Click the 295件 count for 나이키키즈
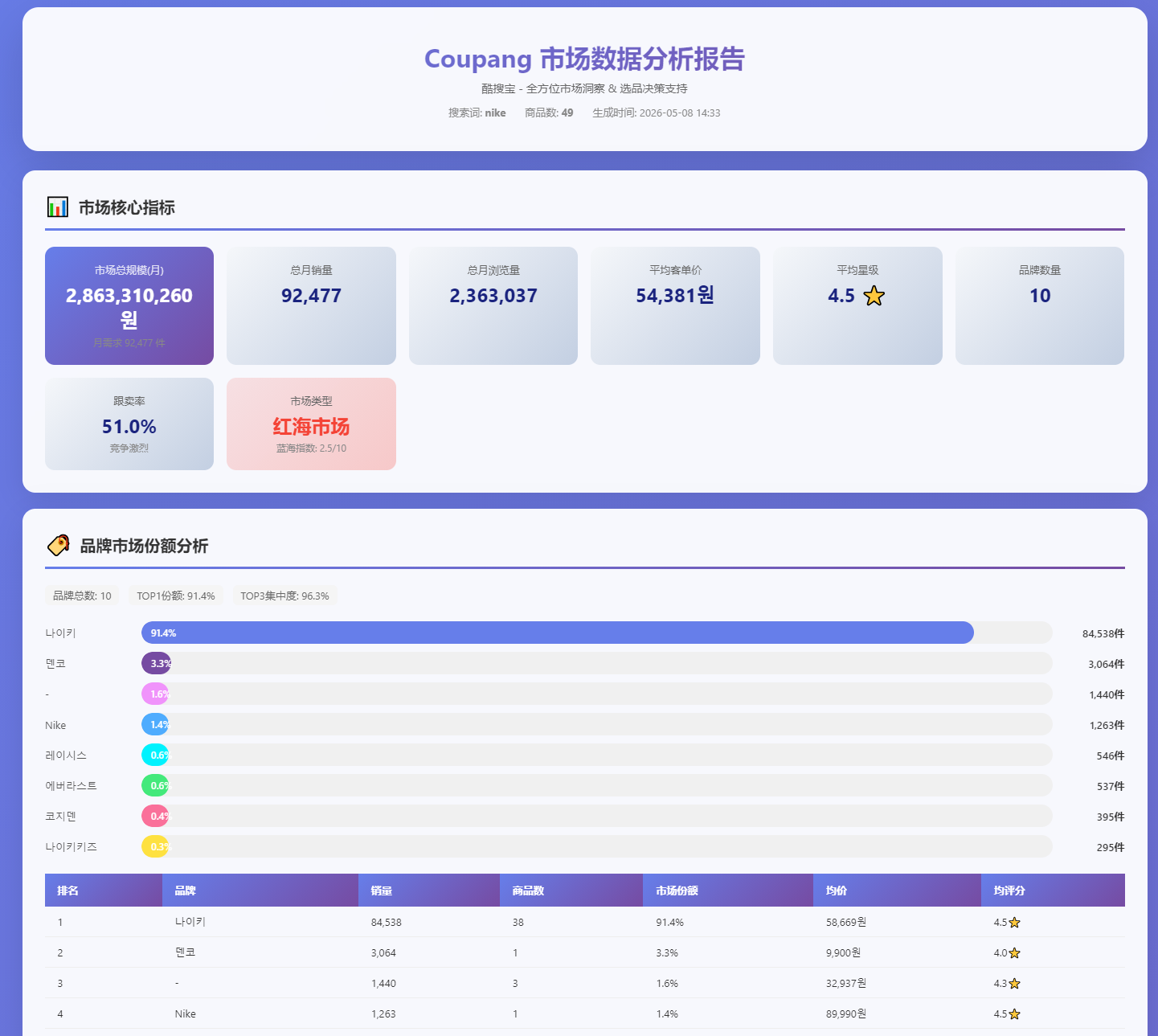This screenshot has height=1036, width=1158. [x=1111, y=847]
